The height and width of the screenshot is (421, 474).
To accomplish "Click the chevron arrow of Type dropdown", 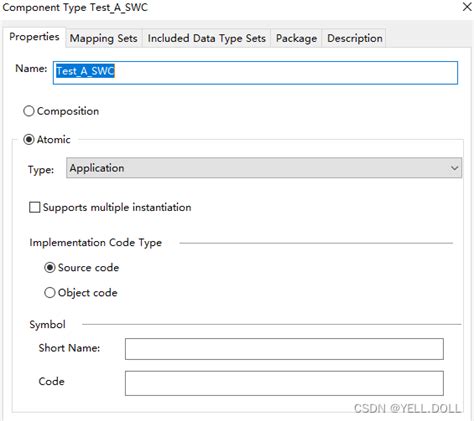I will click(x=455, y=168).
